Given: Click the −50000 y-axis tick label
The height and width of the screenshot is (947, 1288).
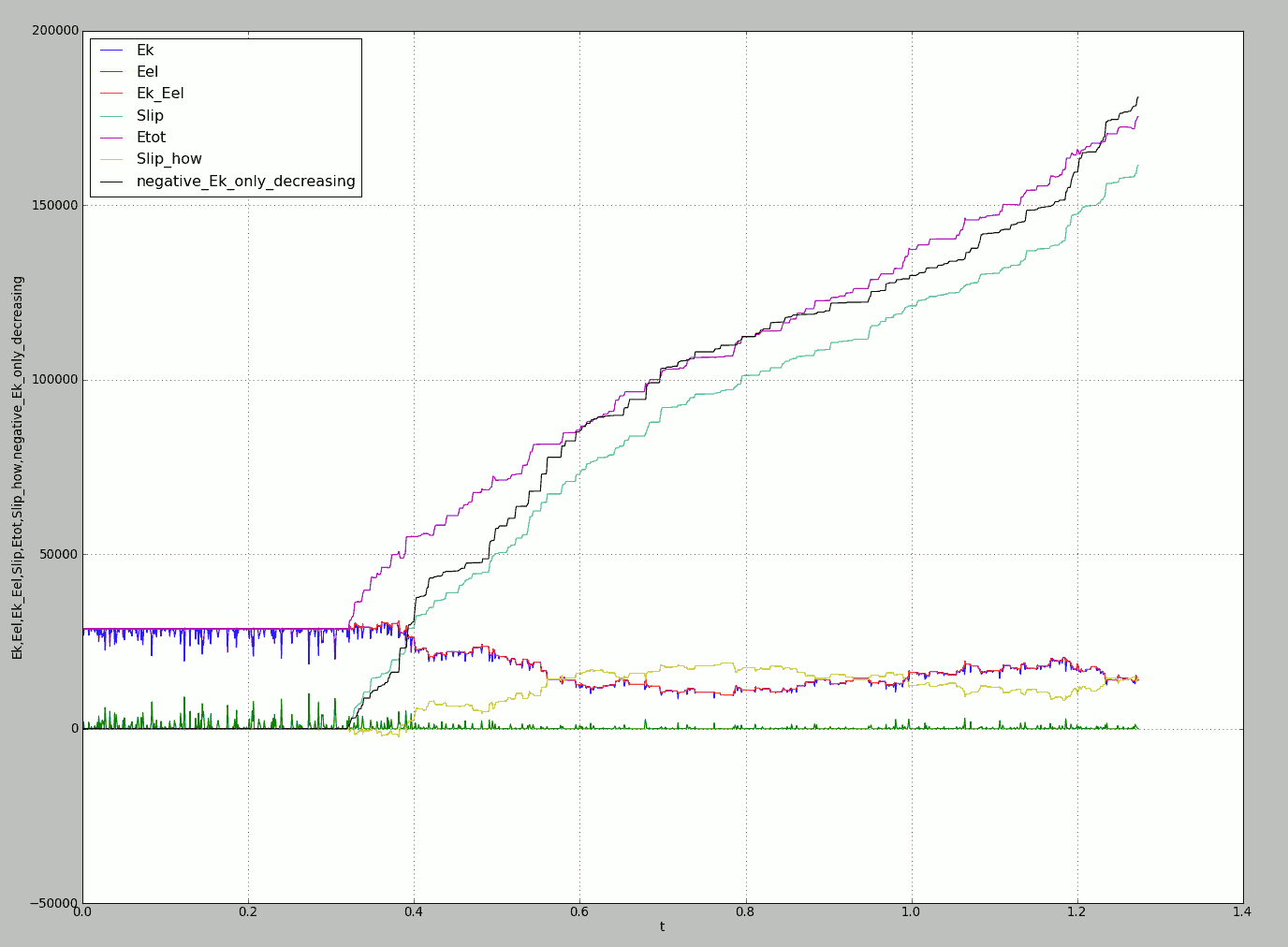Looking at the screenshot, I should point(54,903).
